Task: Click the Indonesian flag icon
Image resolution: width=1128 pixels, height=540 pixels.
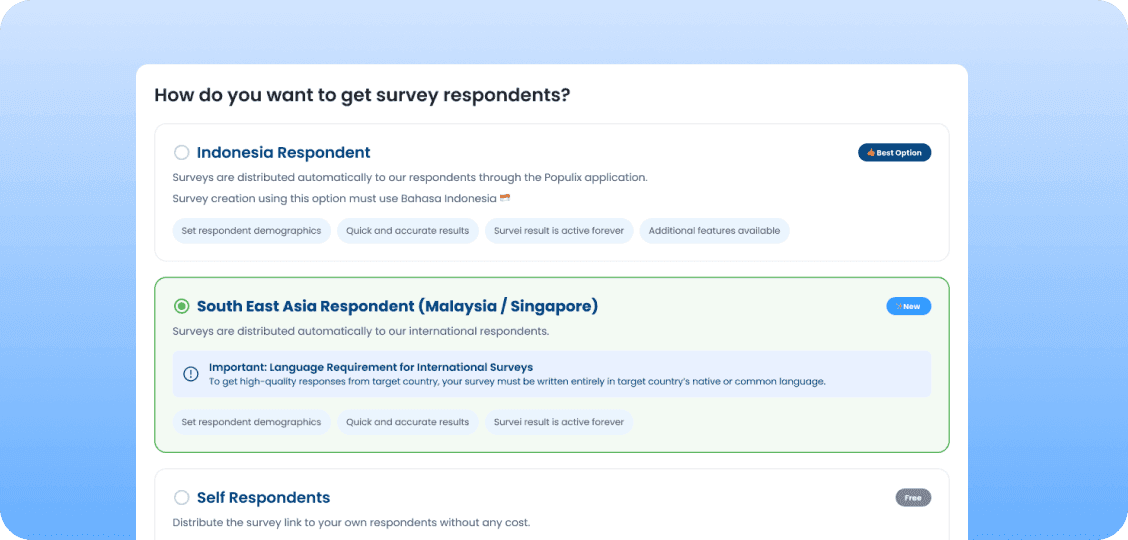Action: [506, 198]
